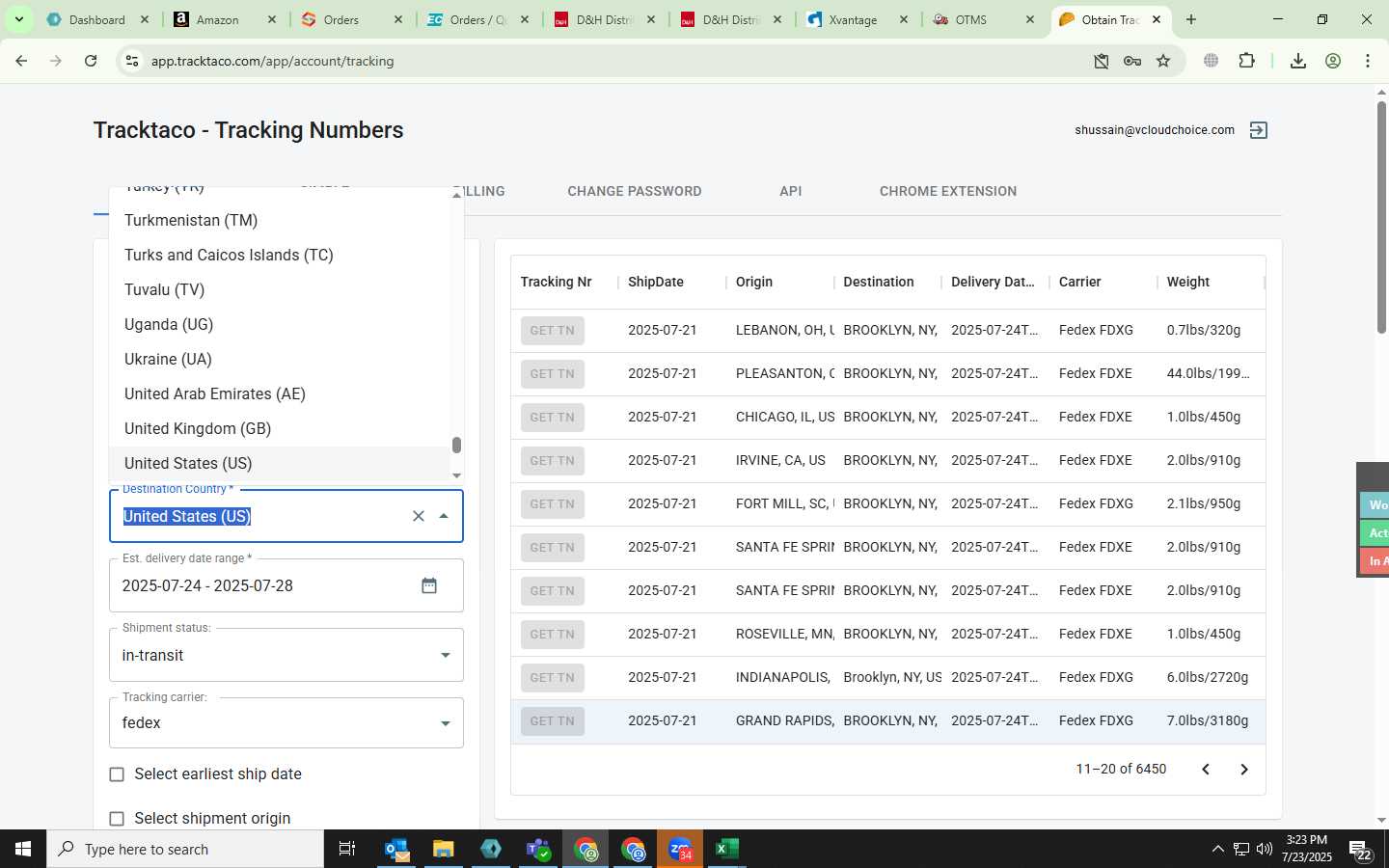Image resolution: width=1389 pixels, height=868 pixels.
Task: Collapse the Destination Country dropdown arrow
Action: (444, 516)
